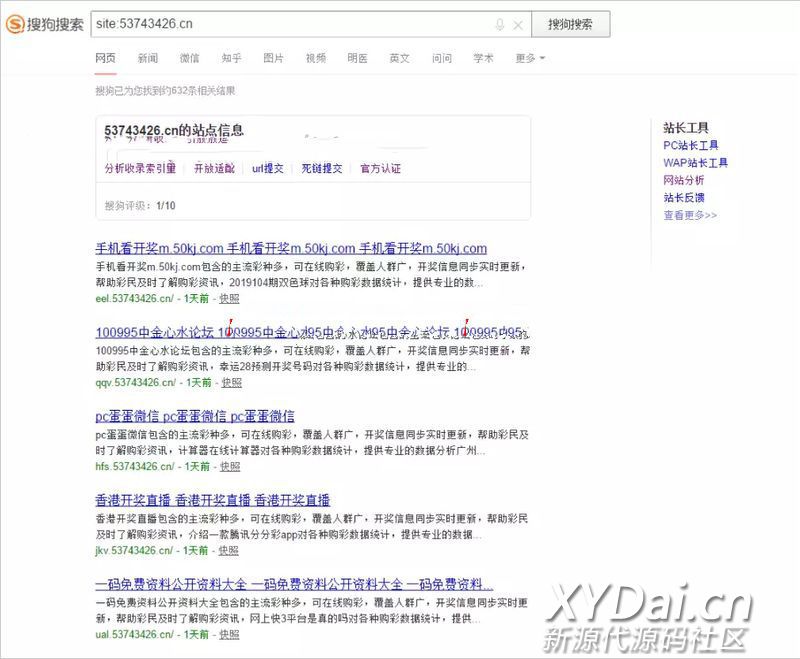Click the 53743426.cn的站点信息 heading
Screen dimensions: 800x659
click(174, 131)
